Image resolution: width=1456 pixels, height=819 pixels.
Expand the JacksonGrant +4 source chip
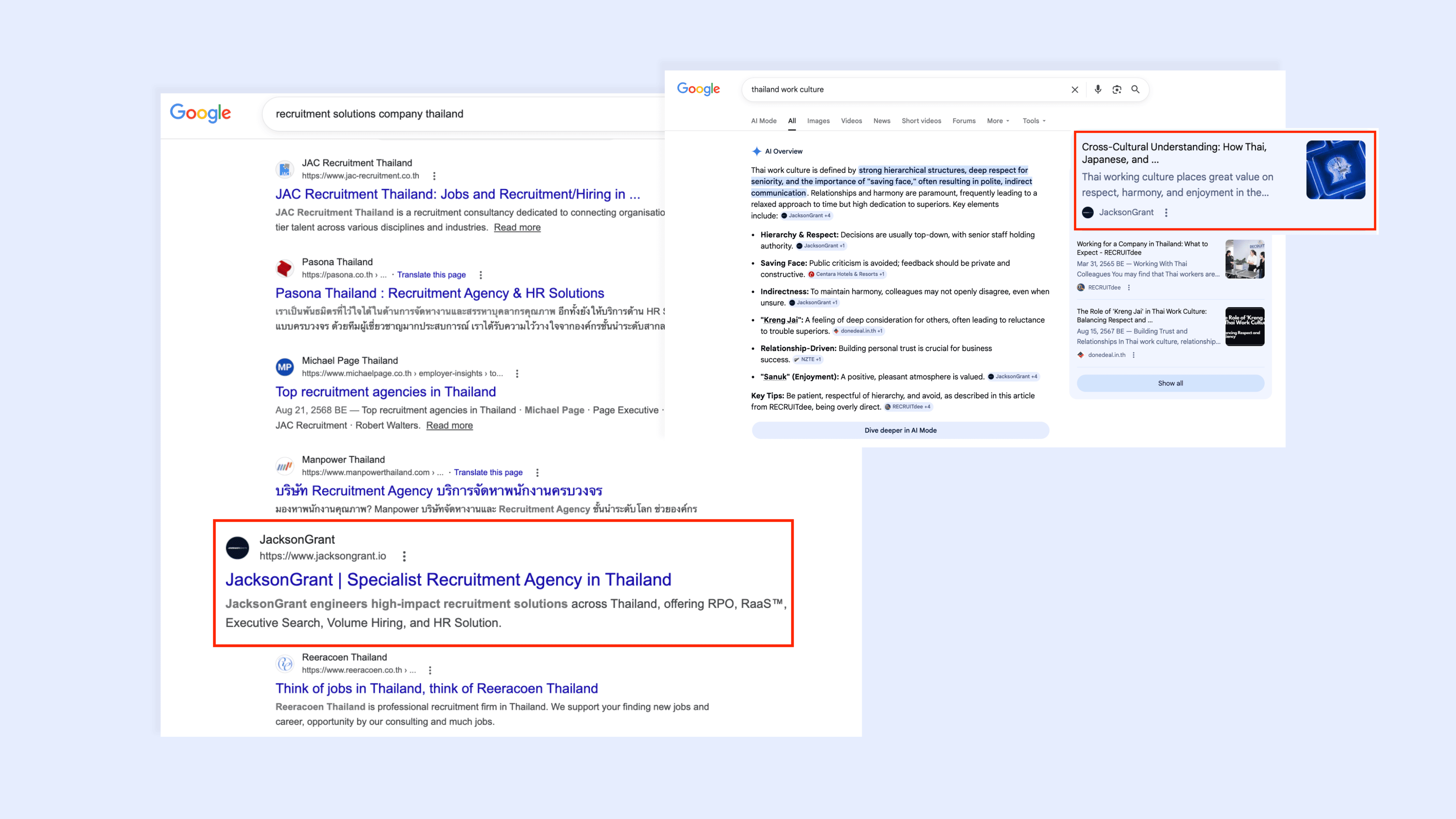pyautogui.click(x=807, y=215)
